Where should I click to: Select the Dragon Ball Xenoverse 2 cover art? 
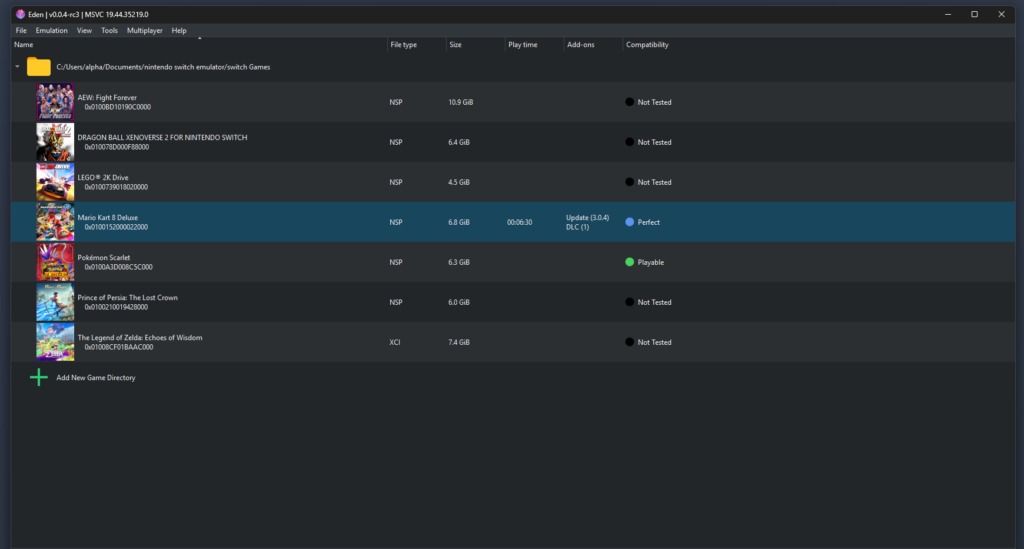(55, 142)
